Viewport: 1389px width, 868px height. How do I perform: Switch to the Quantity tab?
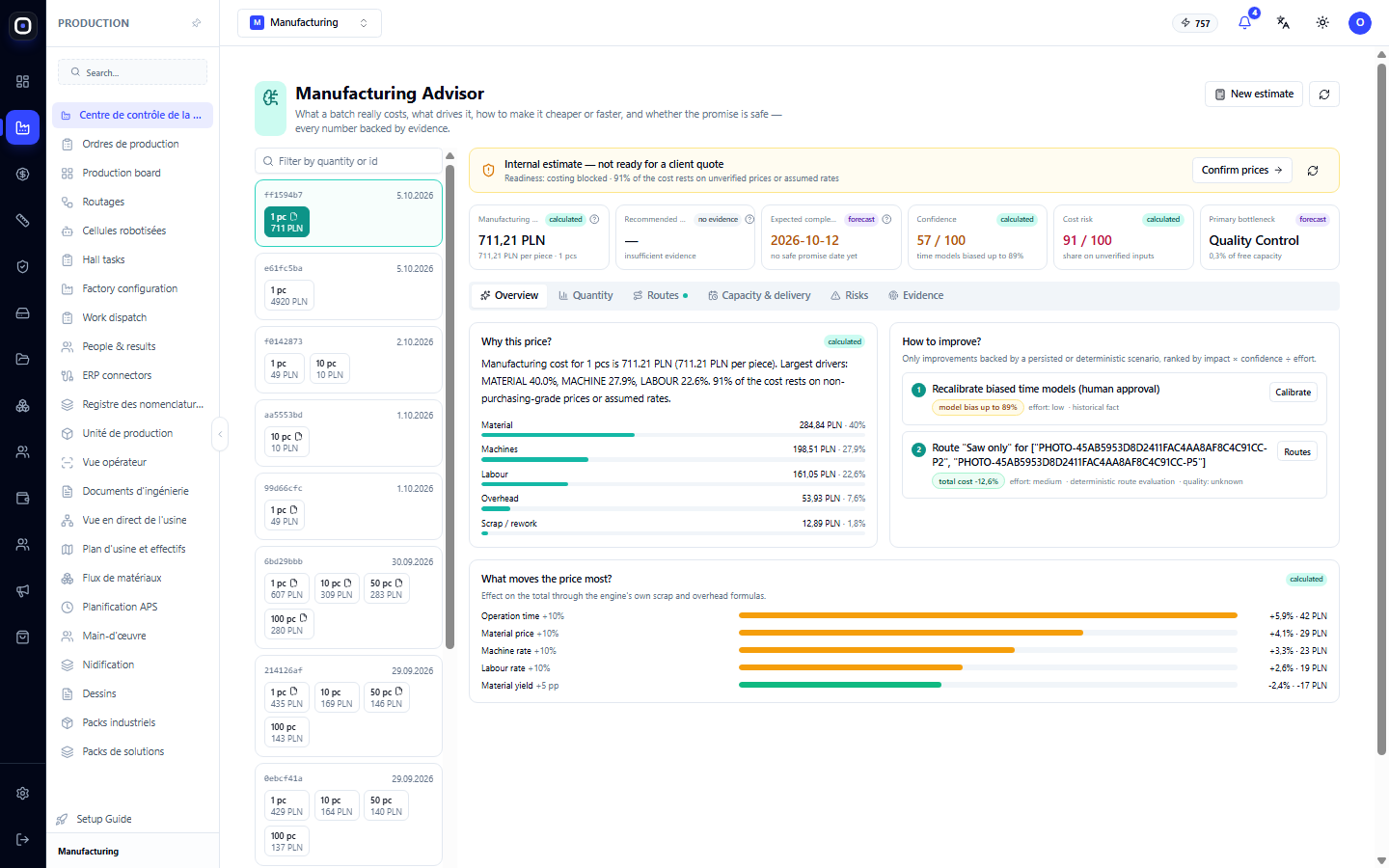[x=586, y=295]
